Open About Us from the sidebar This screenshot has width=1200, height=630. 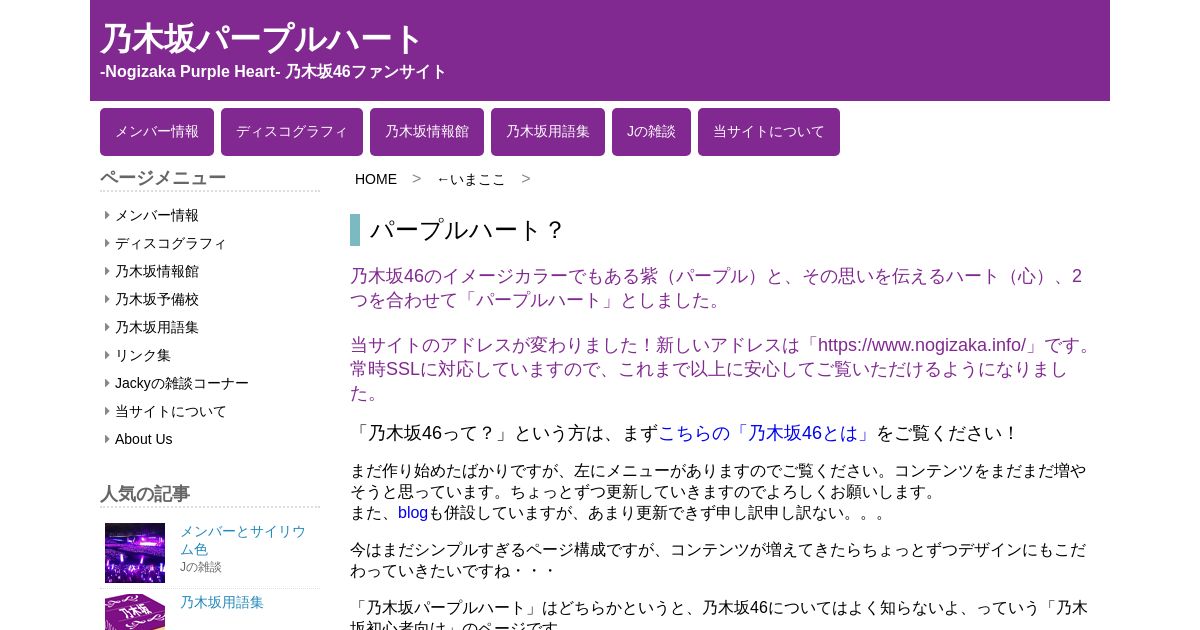144,439
